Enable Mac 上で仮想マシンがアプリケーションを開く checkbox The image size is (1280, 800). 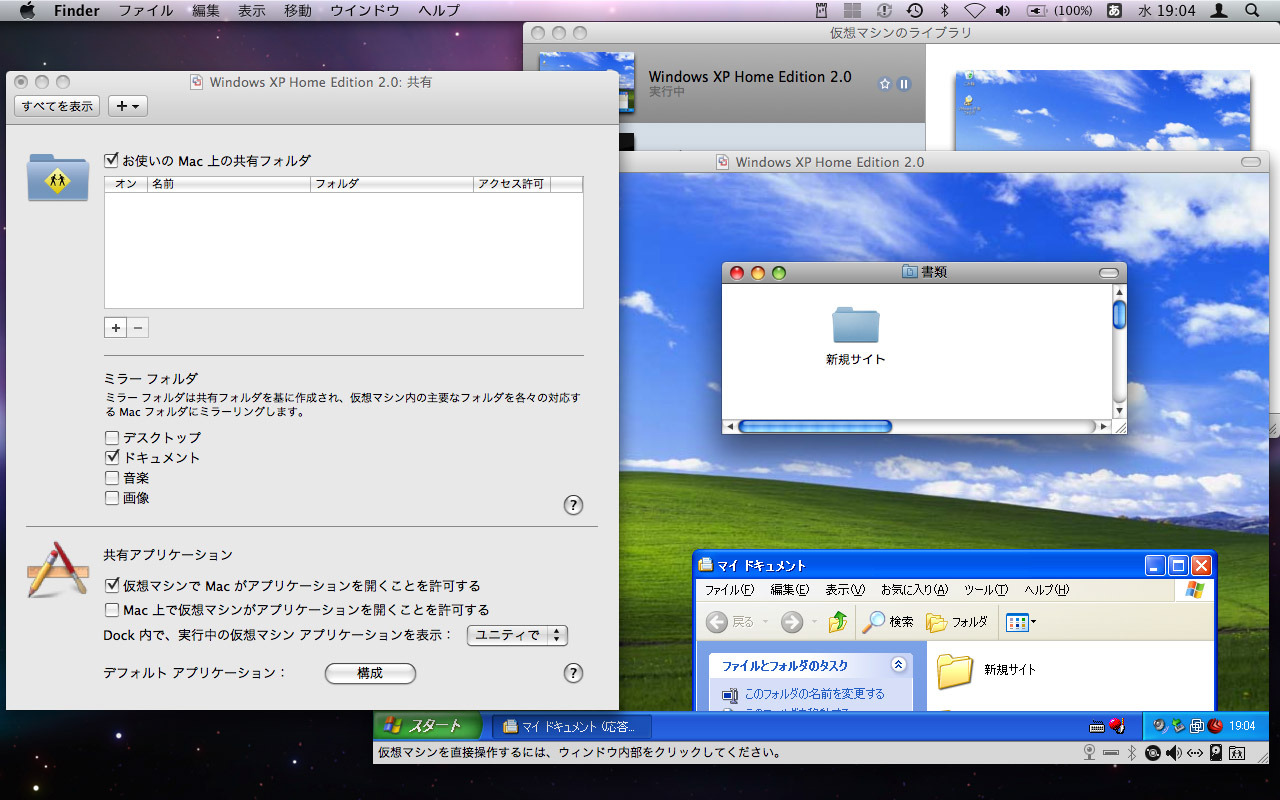coord(112,610)
